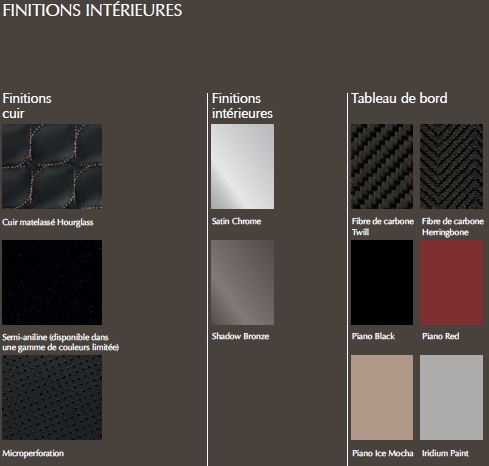Pick the Piano Black dashboard swatch
Viewport: 489px width, 466px height.
(382, 282)
